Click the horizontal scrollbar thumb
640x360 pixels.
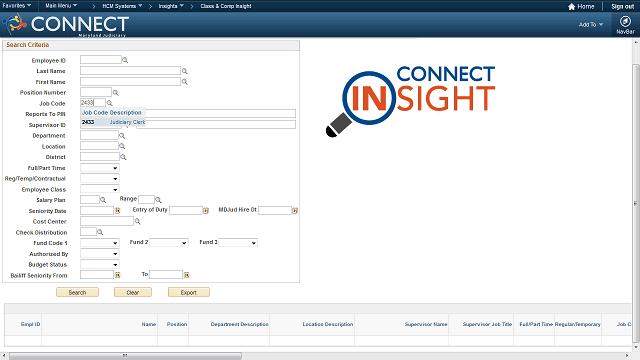tap(125, 356)
